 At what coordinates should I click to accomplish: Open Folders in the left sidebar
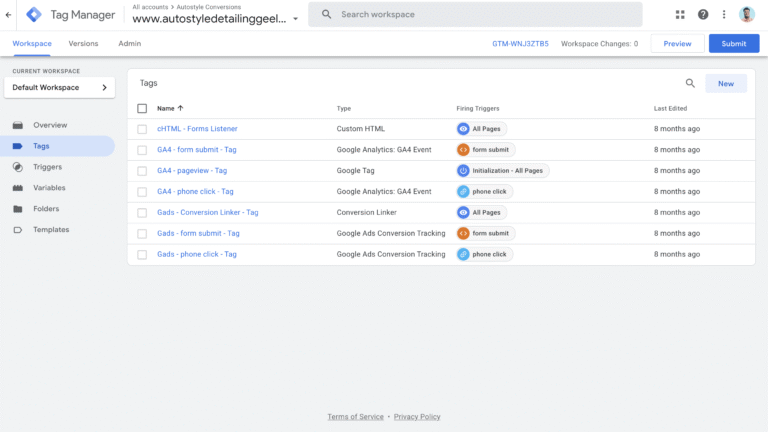[46, 209]
